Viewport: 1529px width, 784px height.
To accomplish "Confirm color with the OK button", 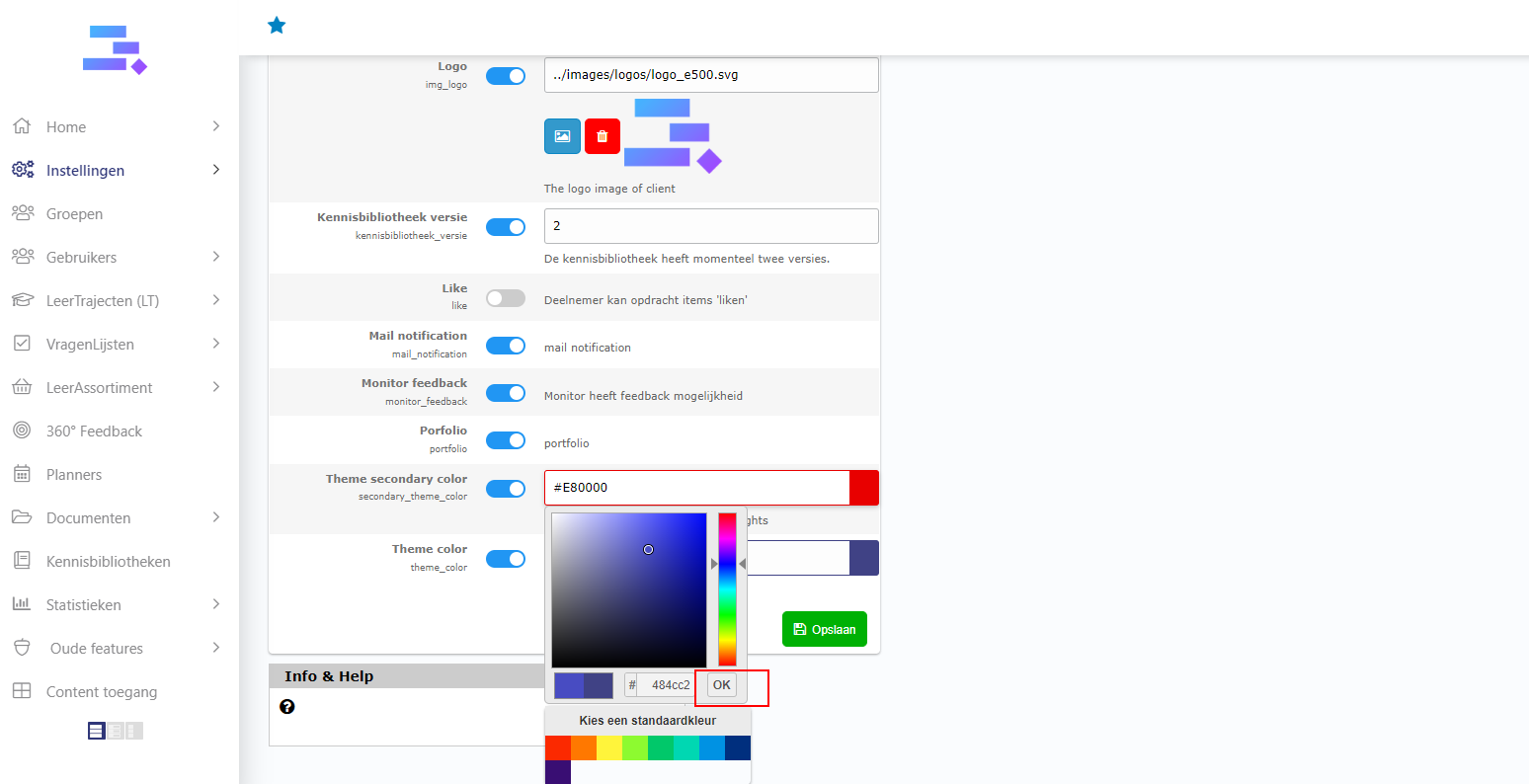I will [722, 685].
